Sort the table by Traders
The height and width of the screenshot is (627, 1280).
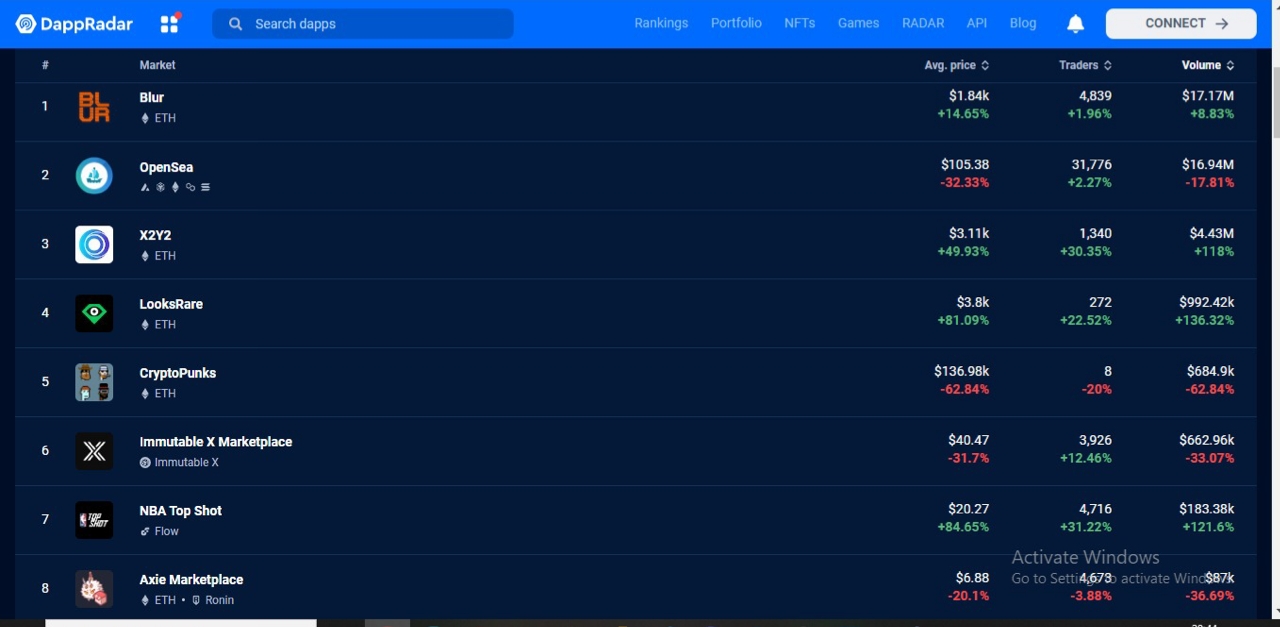[x=1085, y=65]
